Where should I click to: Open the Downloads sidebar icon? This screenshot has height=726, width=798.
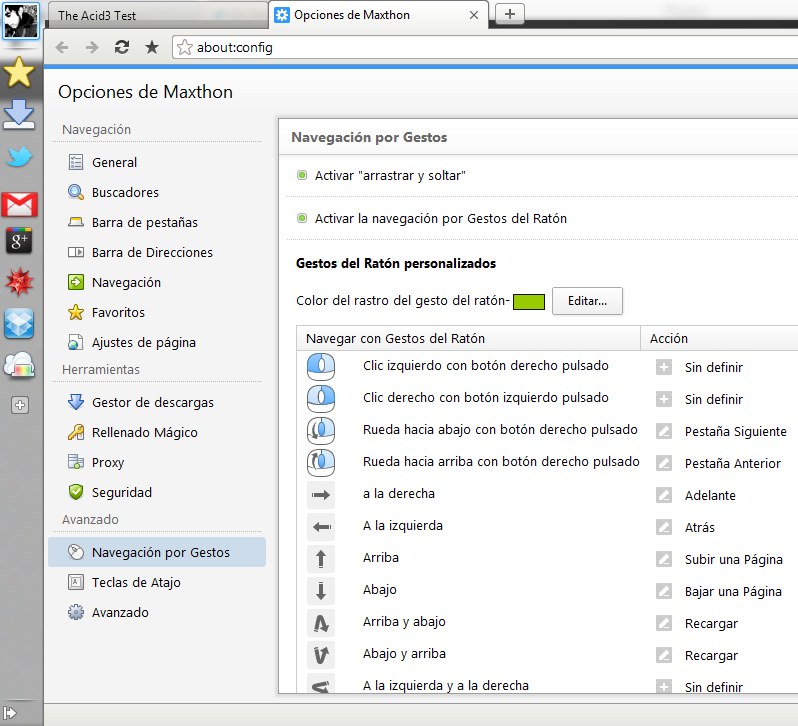20,115
